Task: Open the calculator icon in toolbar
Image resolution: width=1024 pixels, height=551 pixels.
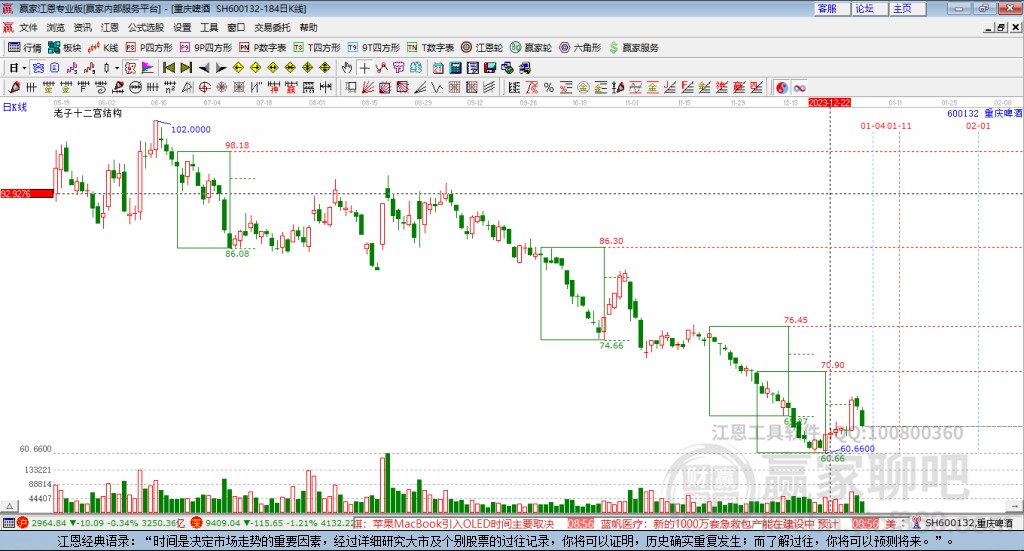Action: [x=455, y=68]
